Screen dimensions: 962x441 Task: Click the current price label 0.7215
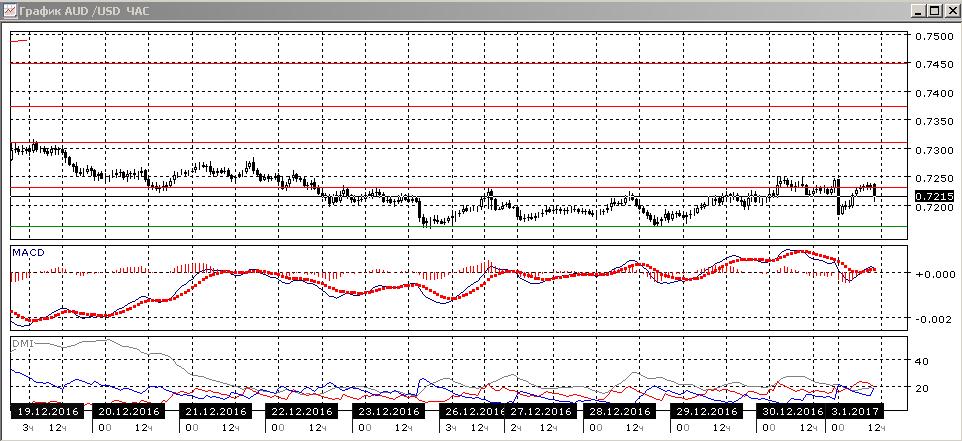tap(934, 196)
